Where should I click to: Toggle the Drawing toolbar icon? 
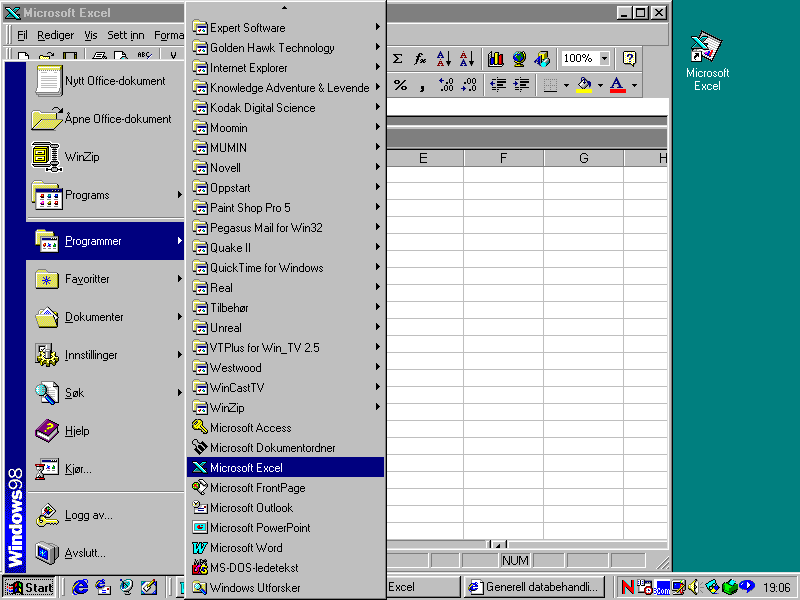542,59
